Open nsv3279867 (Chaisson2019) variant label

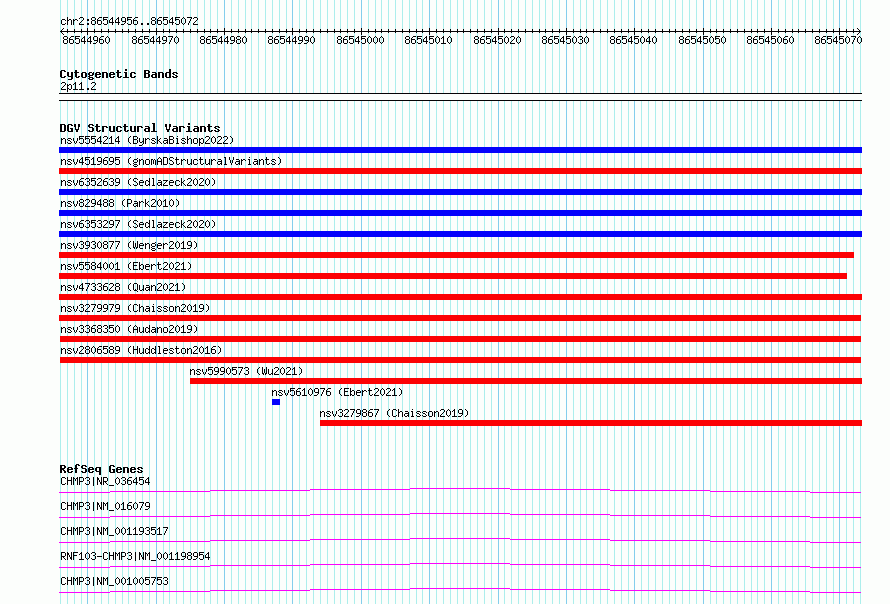pos(394,413)
